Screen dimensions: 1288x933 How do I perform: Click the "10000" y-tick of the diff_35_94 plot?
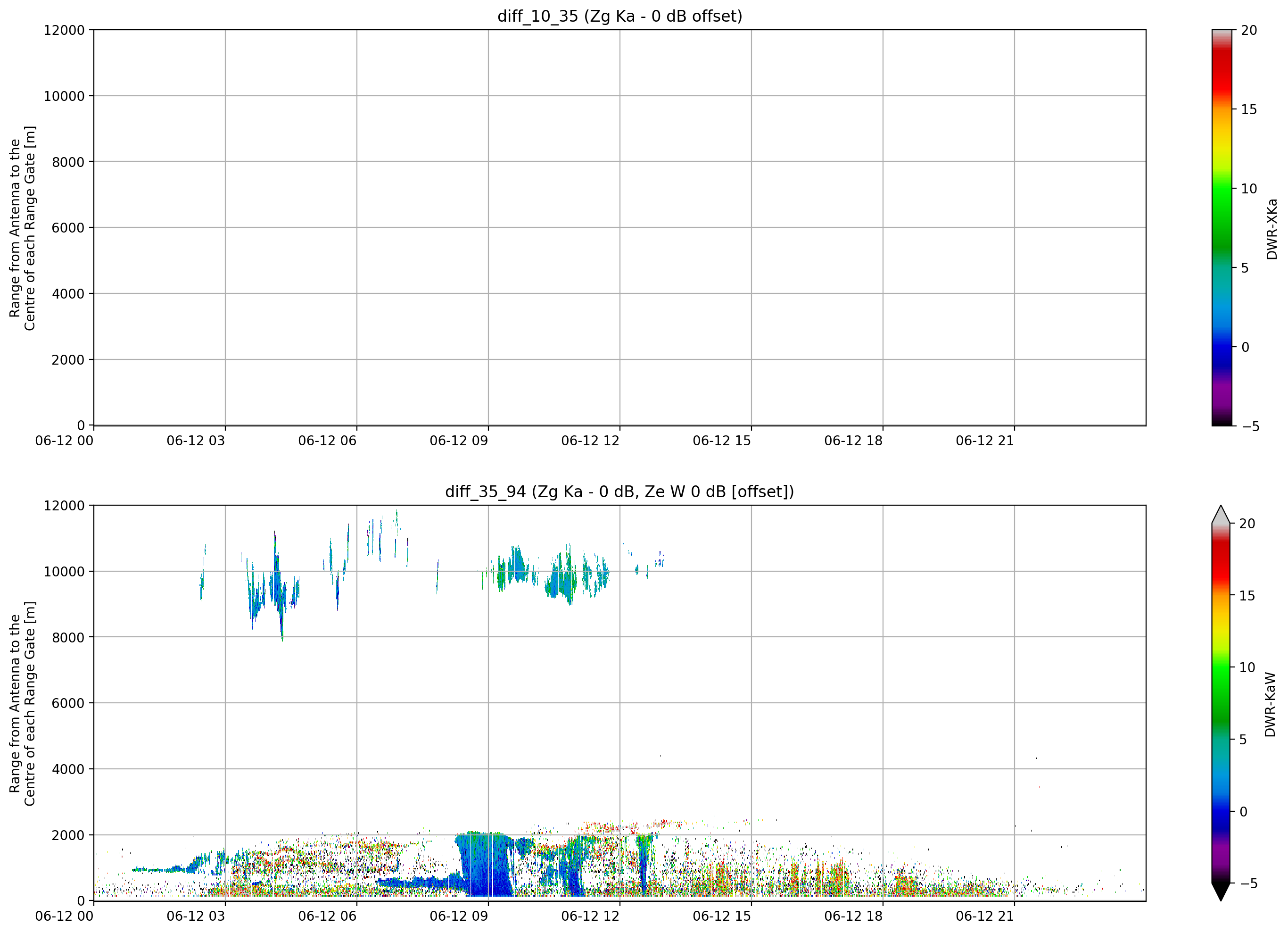(x=64, y=572)
